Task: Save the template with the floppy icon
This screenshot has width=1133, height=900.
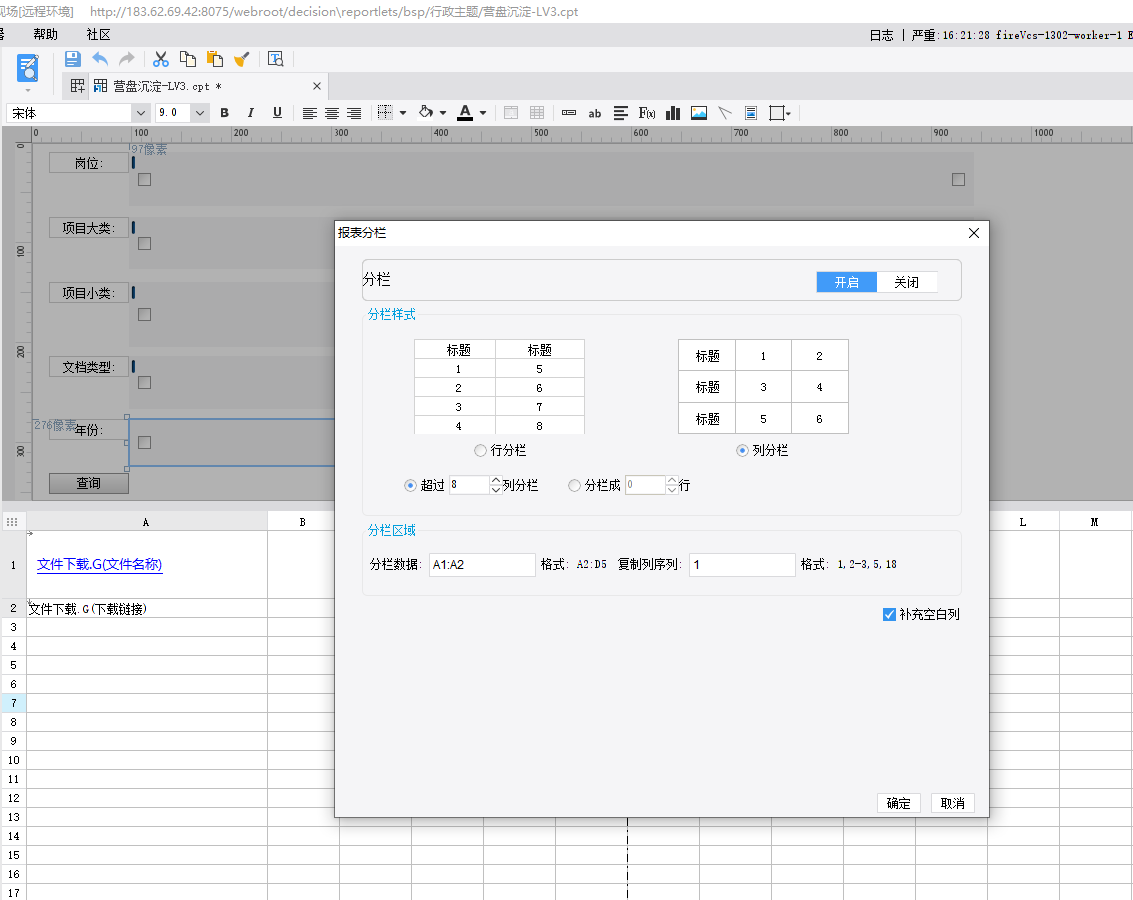Action: 72,59
